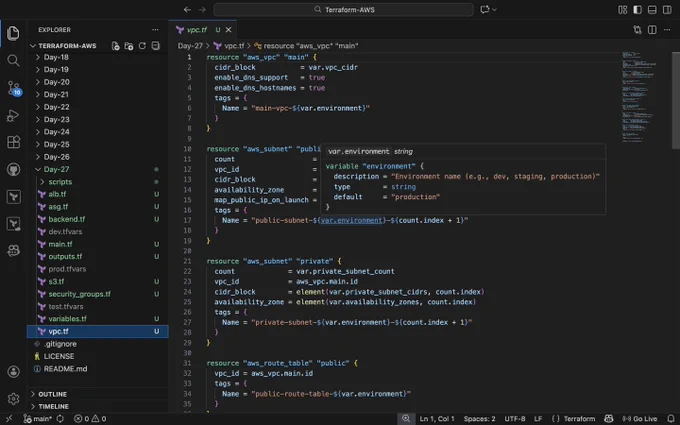Toggle the primary side bar layout button

[x=638, y=10]
